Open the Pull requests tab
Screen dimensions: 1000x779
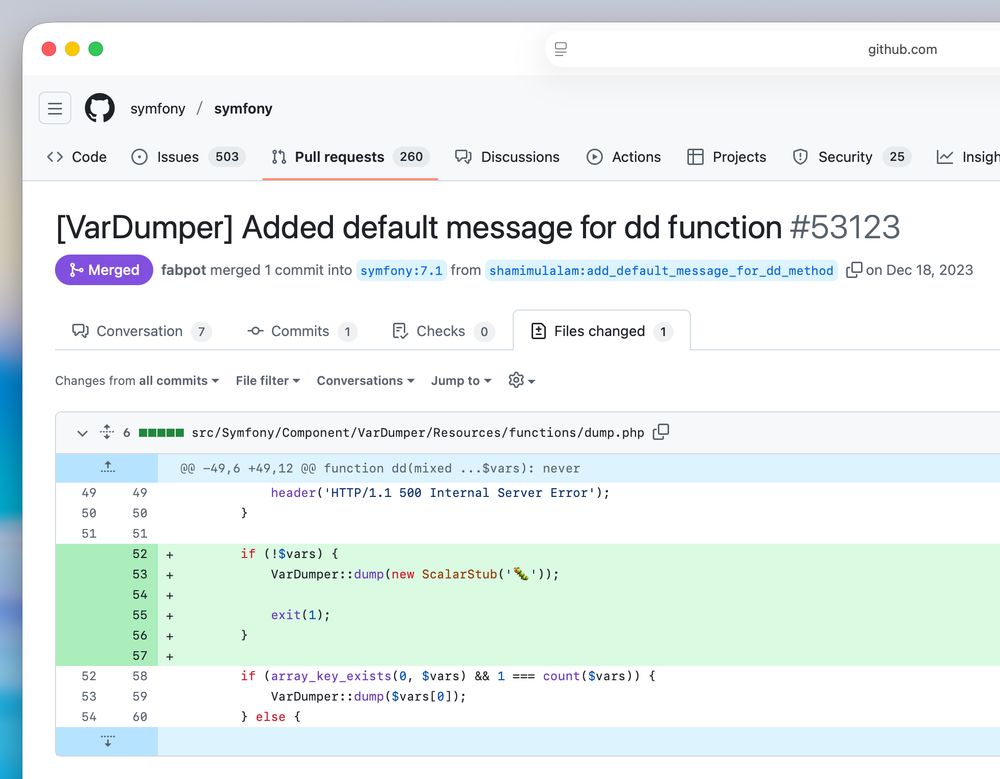(x=350, y=157)
